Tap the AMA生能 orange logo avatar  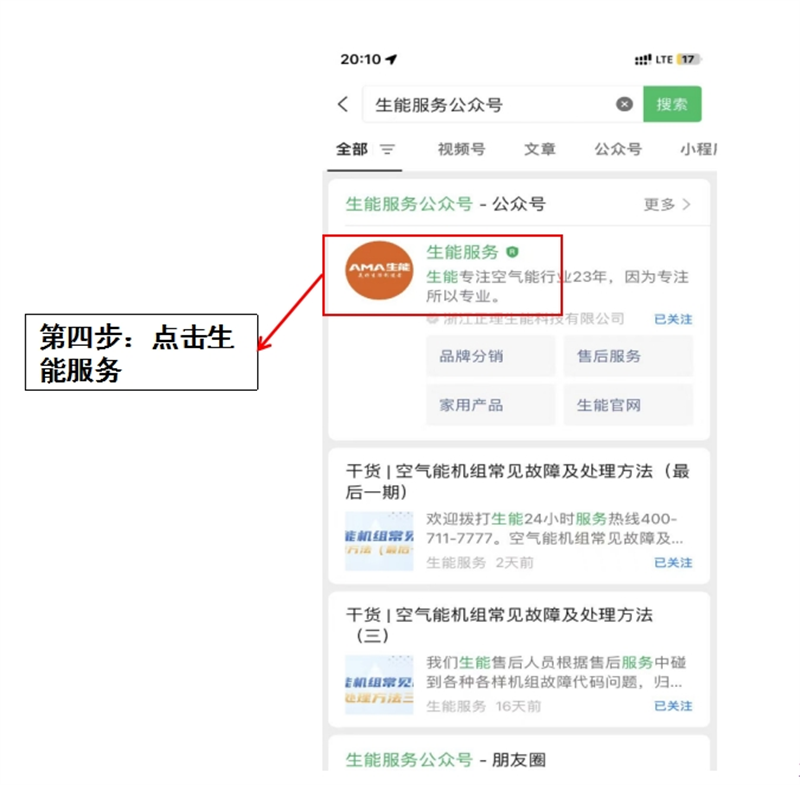pos(378,270)
